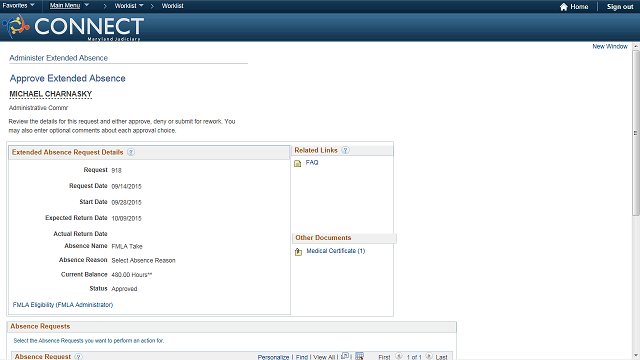Open page in New Window link
Viewport: 640px width, 360px height.
tap(610, 47)
